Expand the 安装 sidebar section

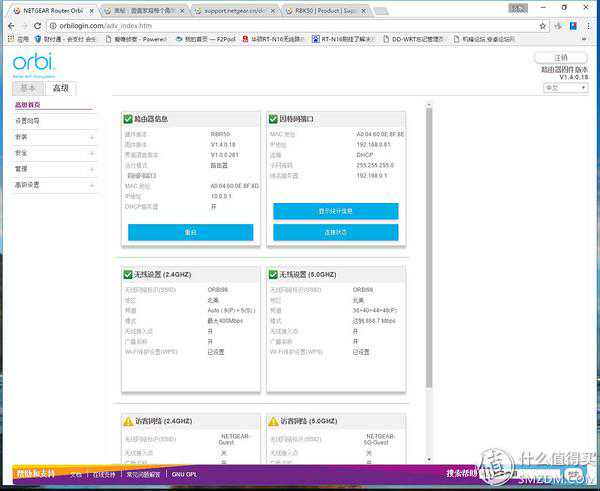click(92, 137)
